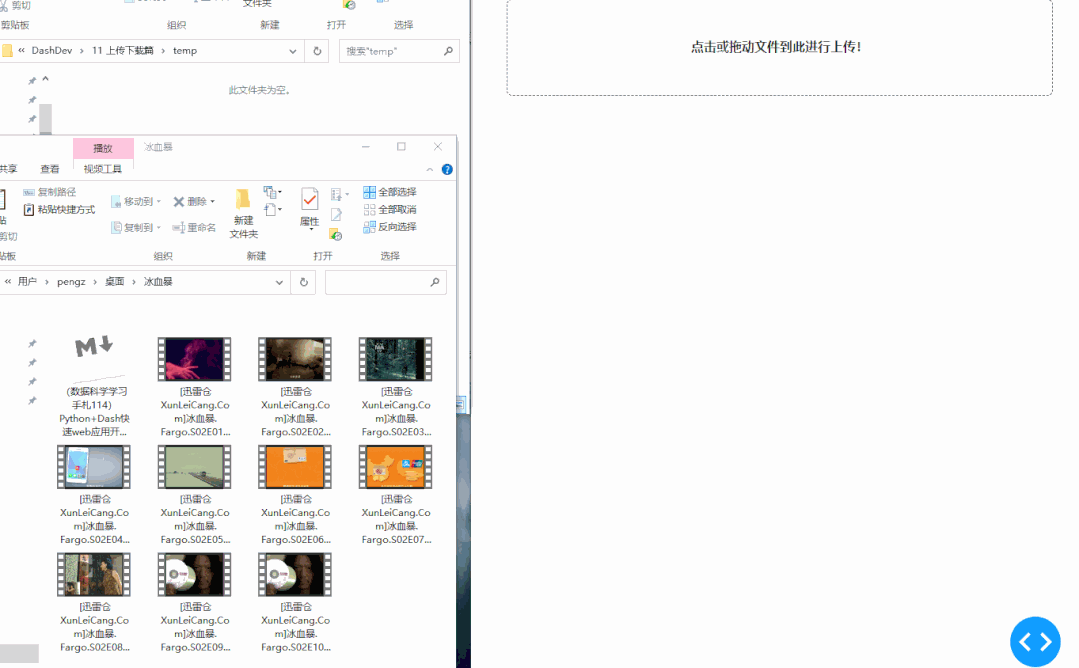Collapse temp window navigation tree caret
This screenshot has height=668, width=1079.
[45, 79]
